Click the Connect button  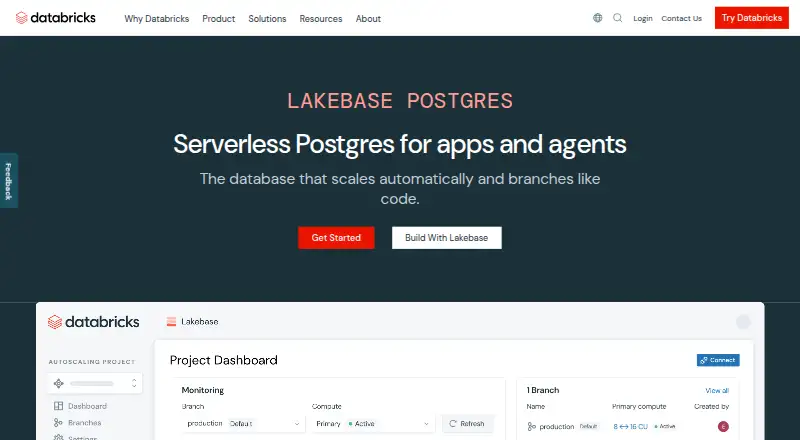[718, 360]
